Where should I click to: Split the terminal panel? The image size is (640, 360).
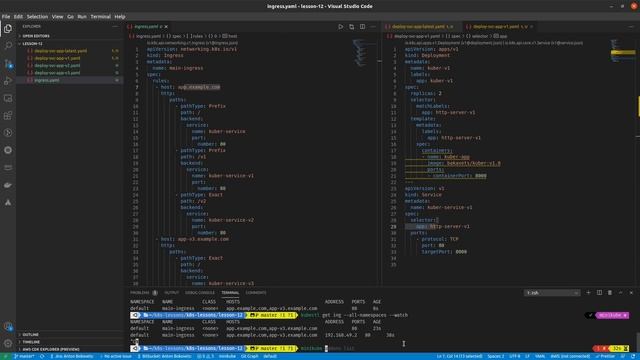(599, 293)
